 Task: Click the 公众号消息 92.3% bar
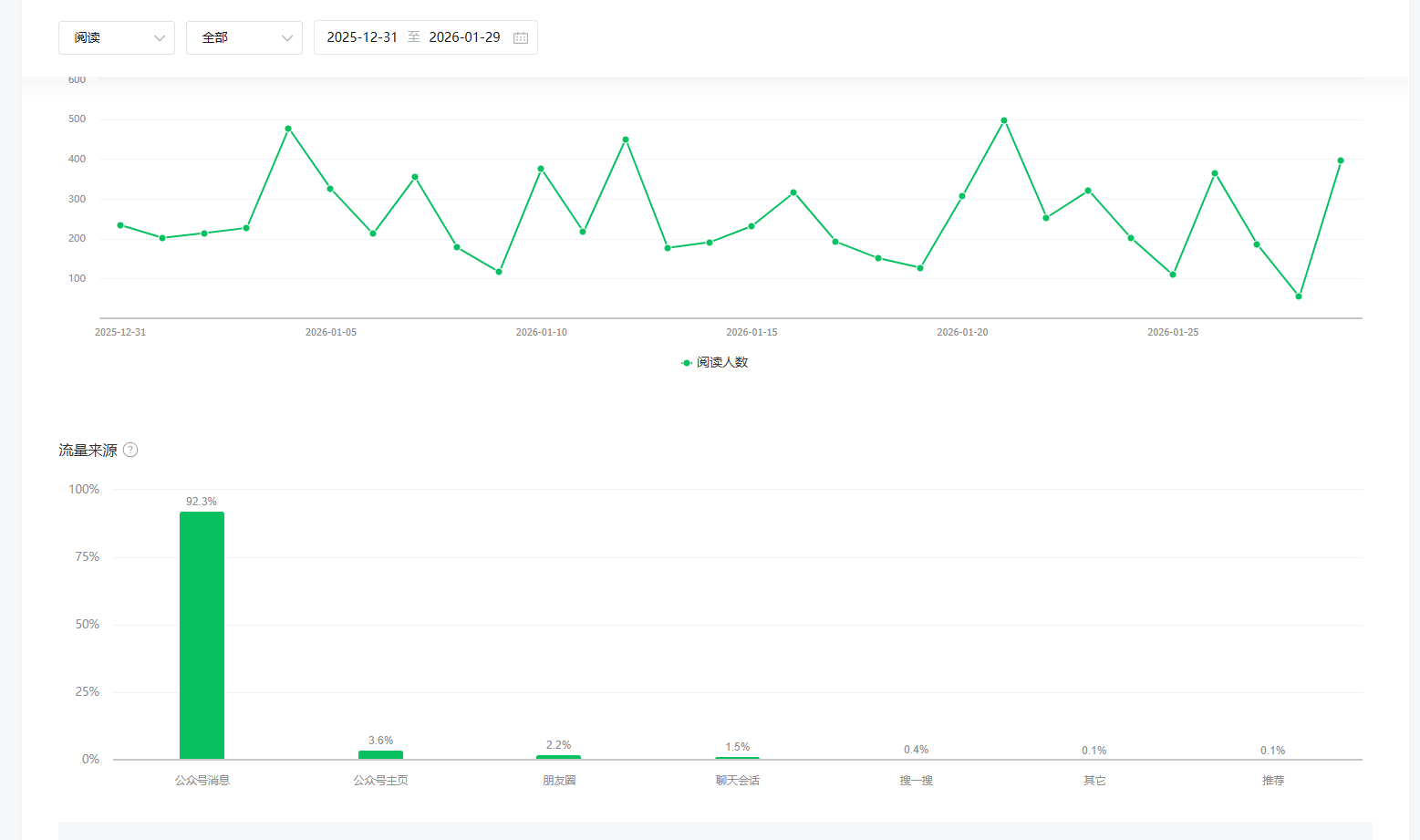[x=202, y=635]
